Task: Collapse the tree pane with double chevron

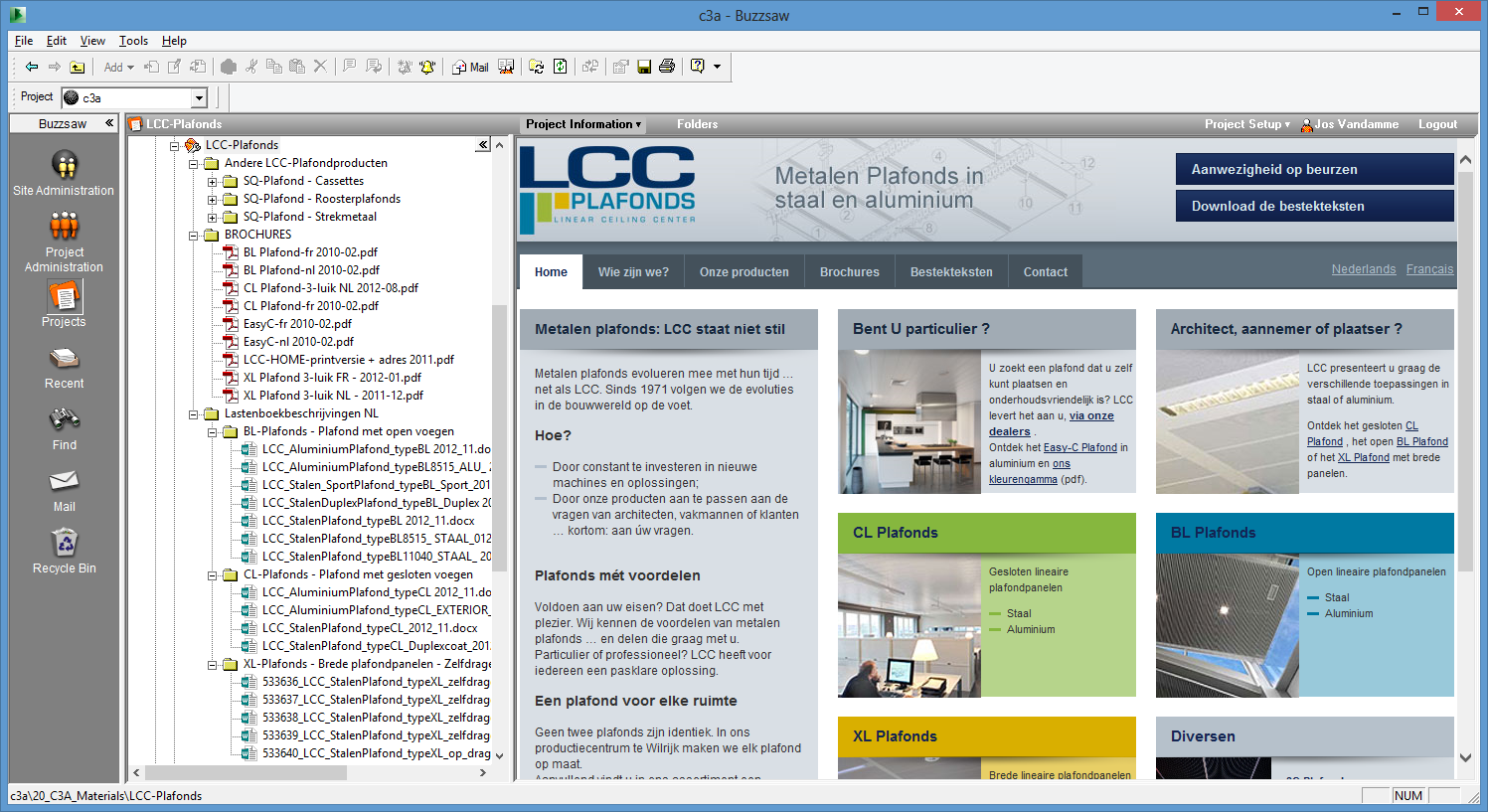Action: pyautogui.click(x=483, y=145)
